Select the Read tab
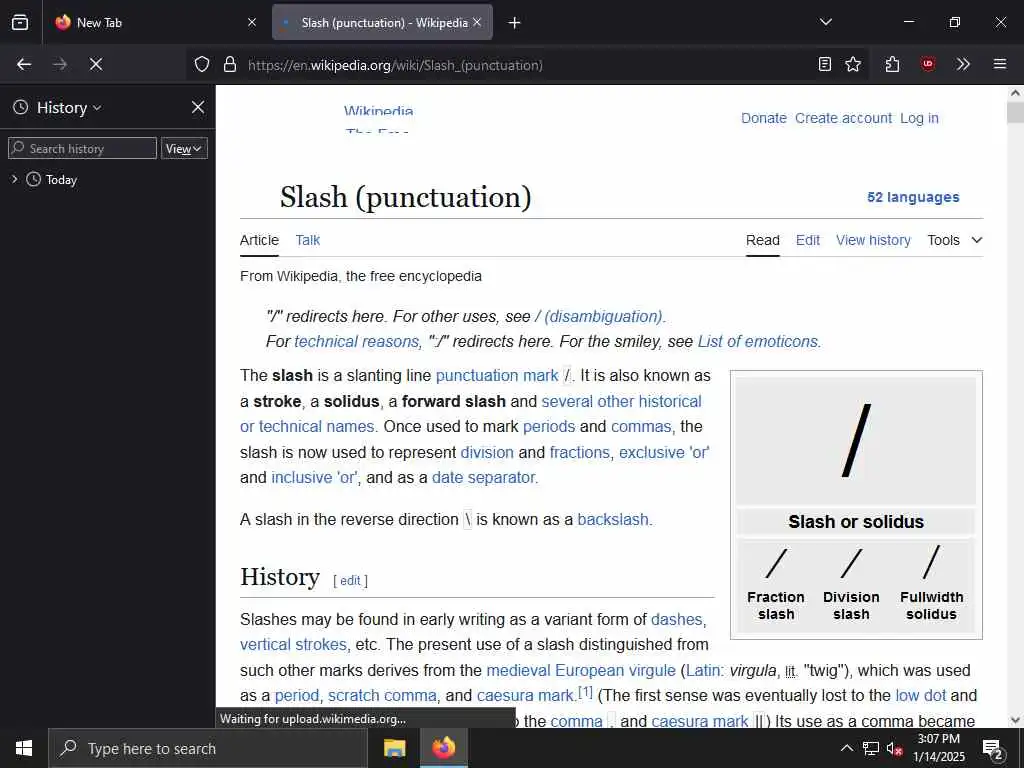This screenshot has height=768, width=1024. click(763, 240)
